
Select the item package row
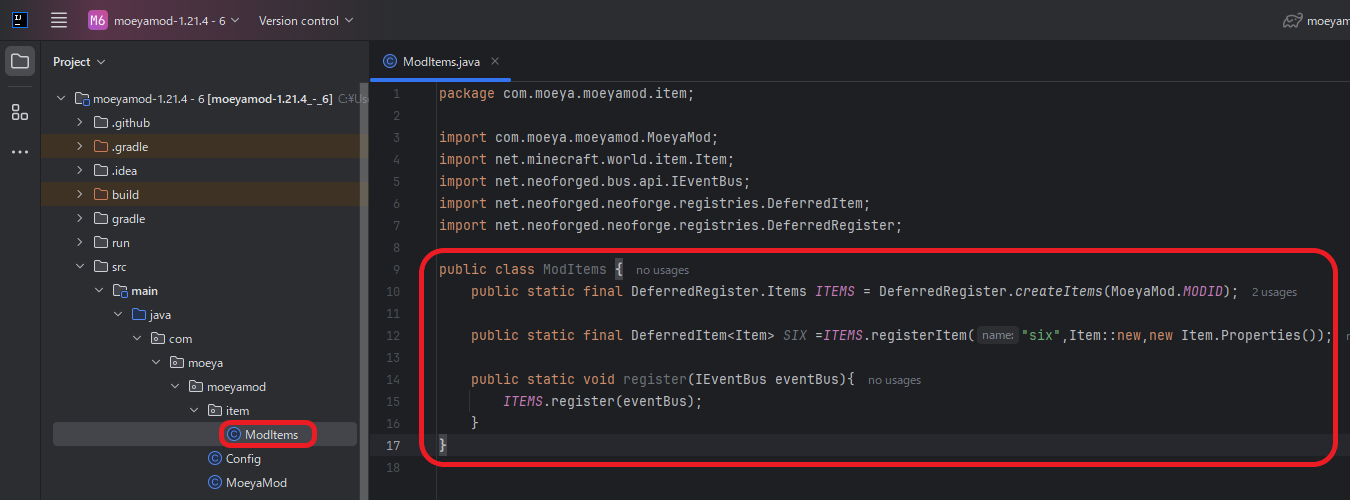point(205,411)
